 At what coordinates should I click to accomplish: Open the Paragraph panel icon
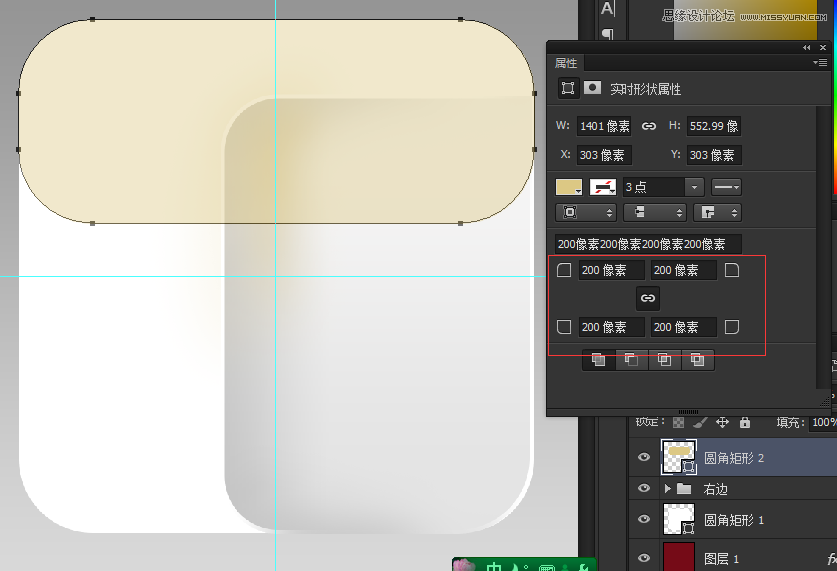point(607,34)
